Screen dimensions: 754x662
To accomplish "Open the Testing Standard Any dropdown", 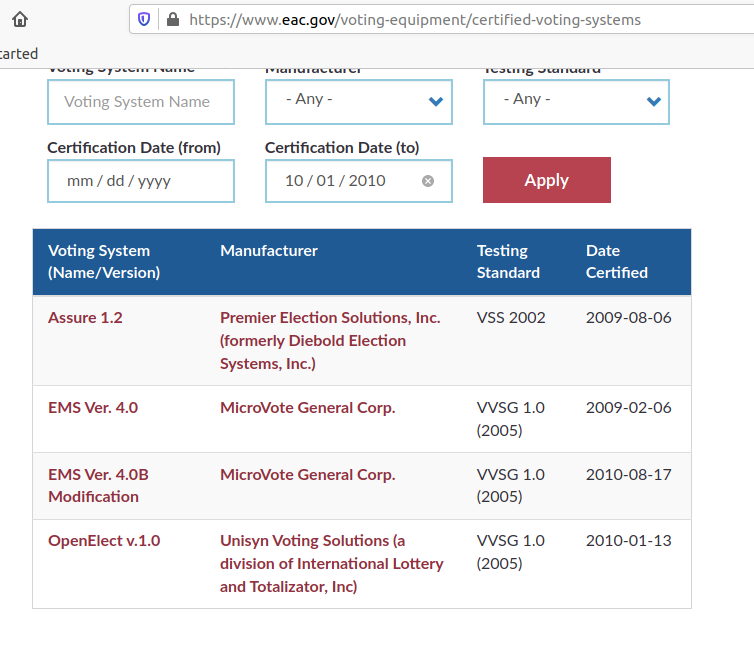I will pos(576,102).
